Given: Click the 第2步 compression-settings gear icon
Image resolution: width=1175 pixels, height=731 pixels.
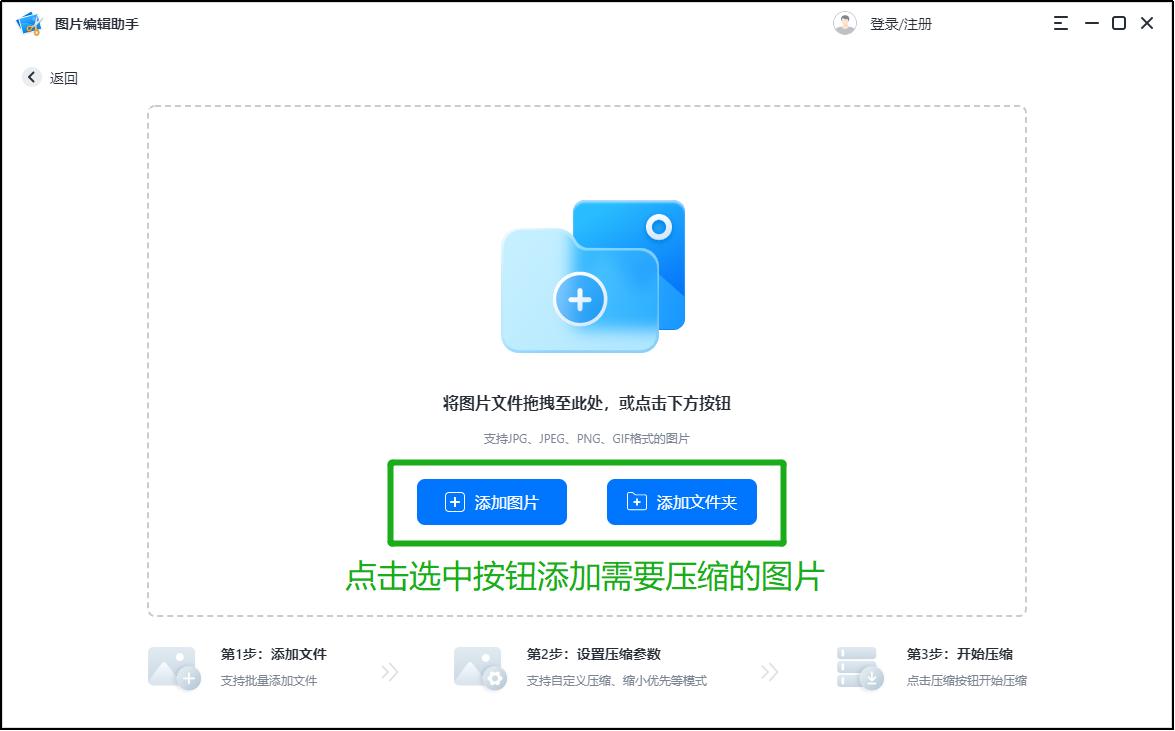Looking at the screenshot, I should [479, 670].
